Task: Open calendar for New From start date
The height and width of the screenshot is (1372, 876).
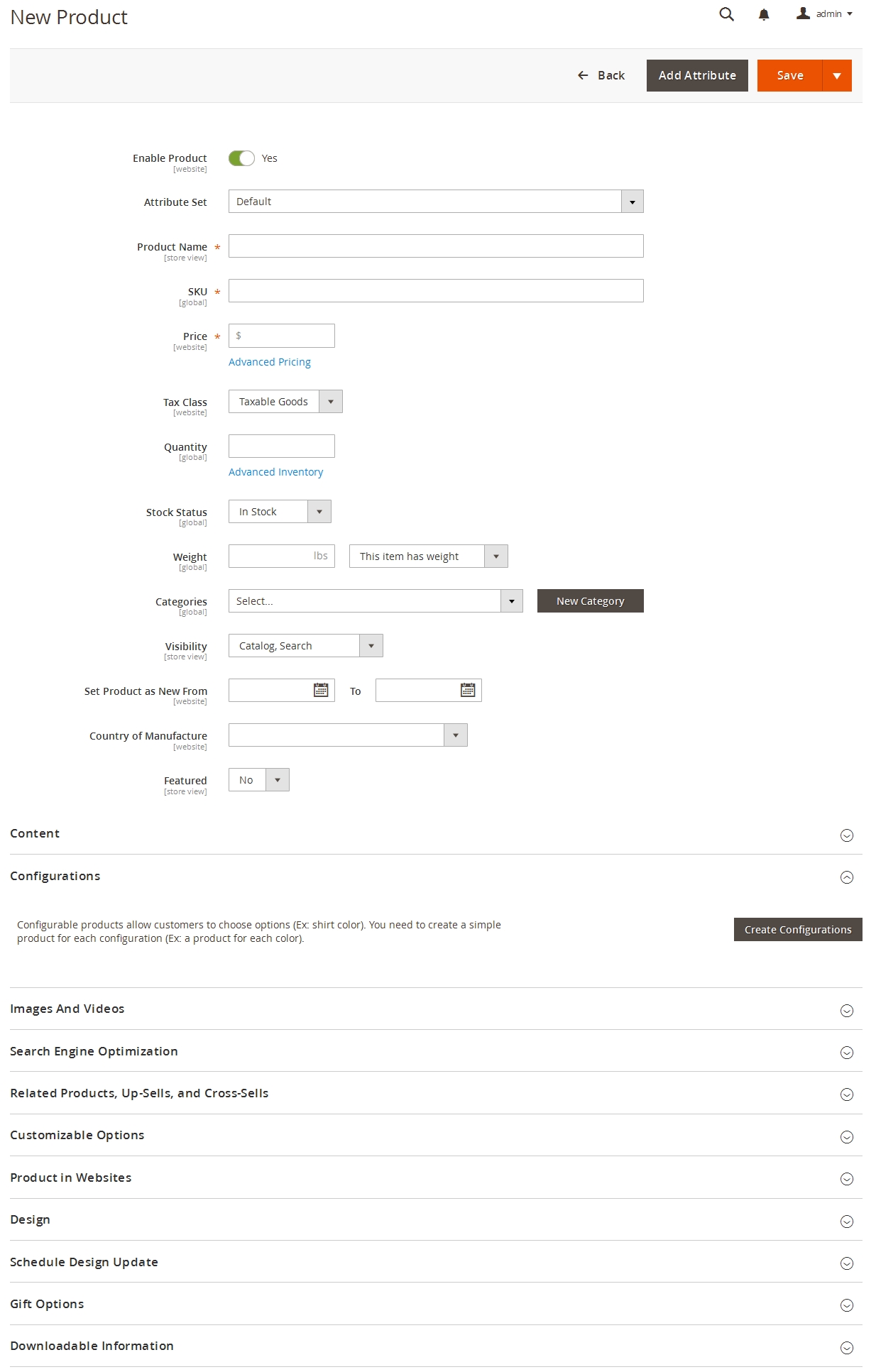Action: 321,690
